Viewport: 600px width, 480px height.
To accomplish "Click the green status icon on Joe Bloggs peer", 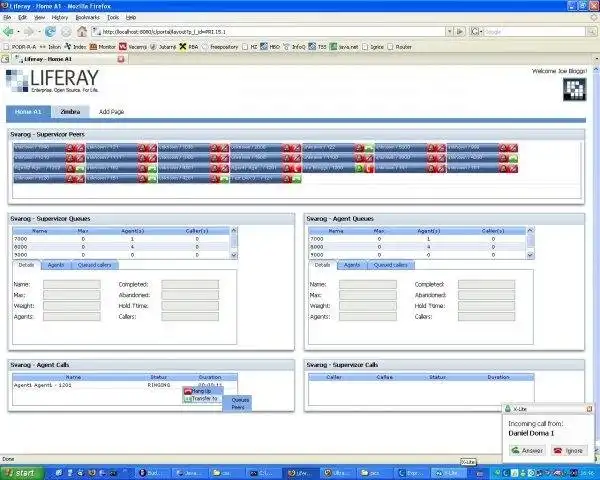I will (x=359, y=168).
